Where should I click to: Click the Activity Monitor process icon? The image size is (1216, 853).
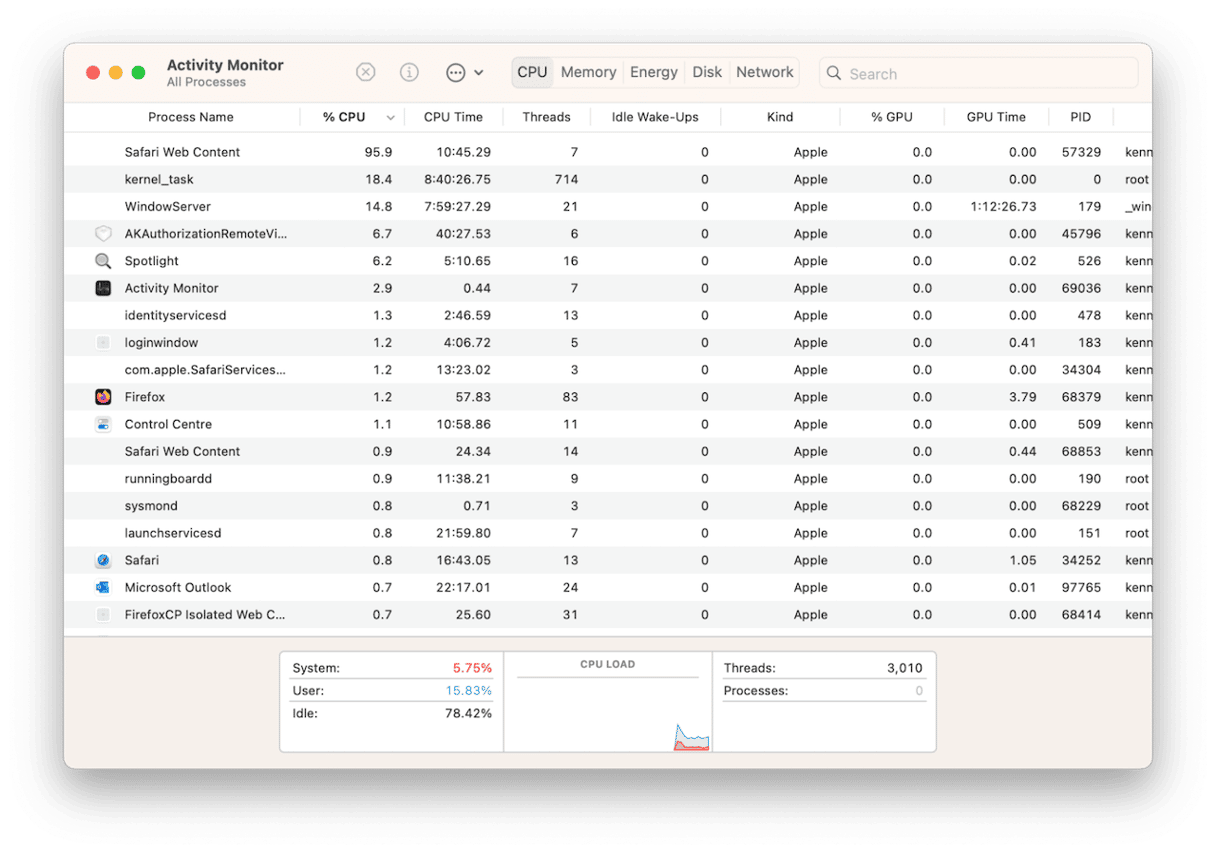(x=103, y=288)
